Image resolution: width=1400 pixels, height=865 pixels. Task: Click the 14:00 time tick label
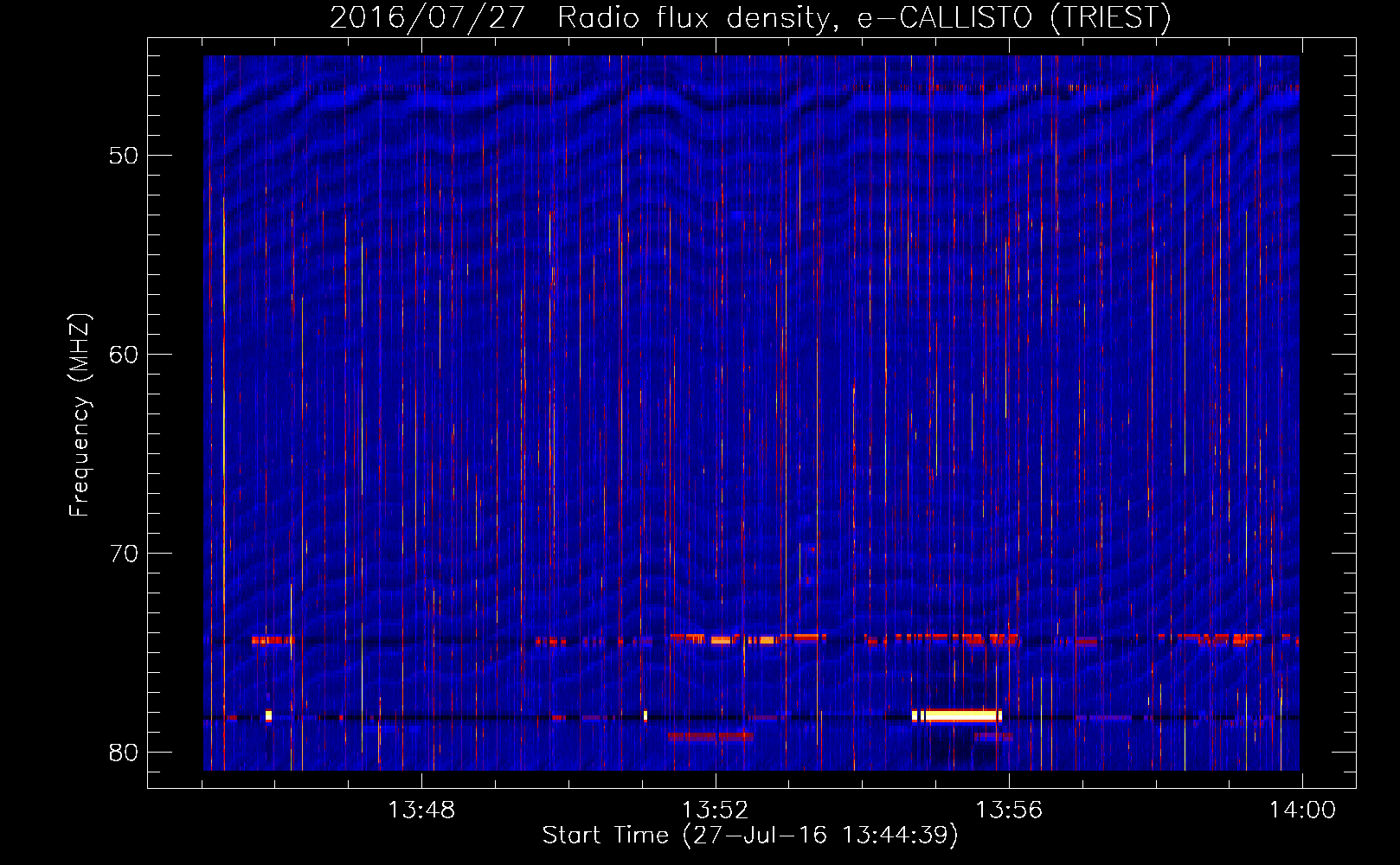click(1302, 811)
